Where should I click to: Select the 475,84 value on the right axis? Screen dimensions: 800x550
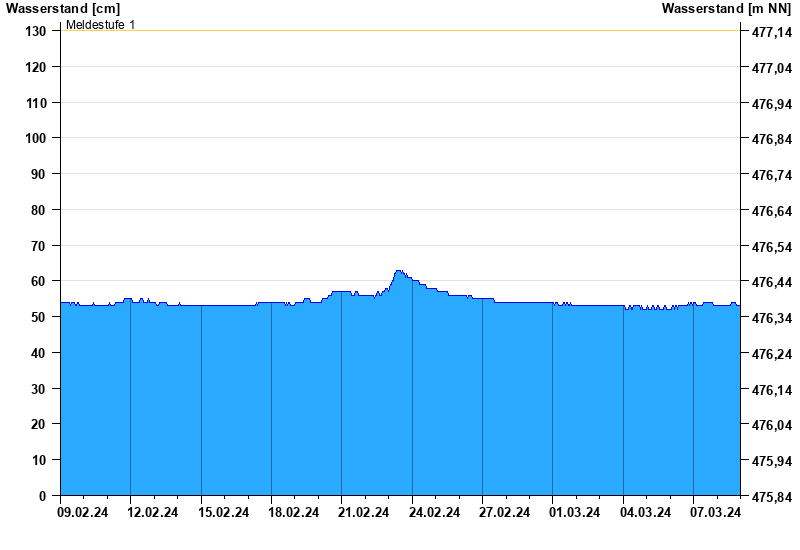coord(768,497)
